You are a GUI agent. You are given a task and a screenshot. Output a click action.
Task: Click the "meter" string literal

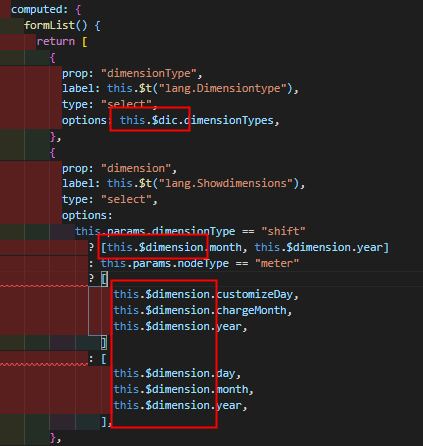pyautogui.click(x=277, y=264)
